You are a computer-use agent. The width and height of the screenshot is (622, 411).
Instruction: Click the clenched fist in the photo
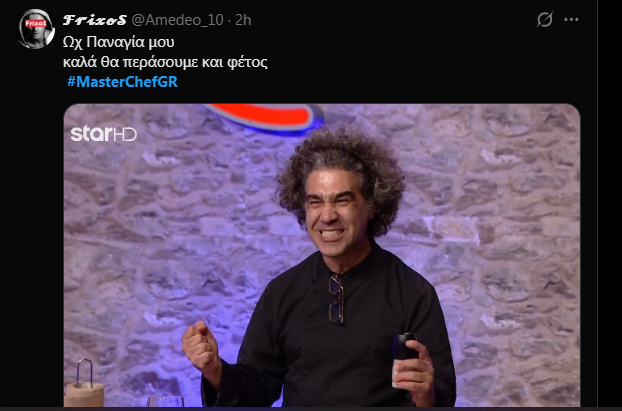(201, 345)
